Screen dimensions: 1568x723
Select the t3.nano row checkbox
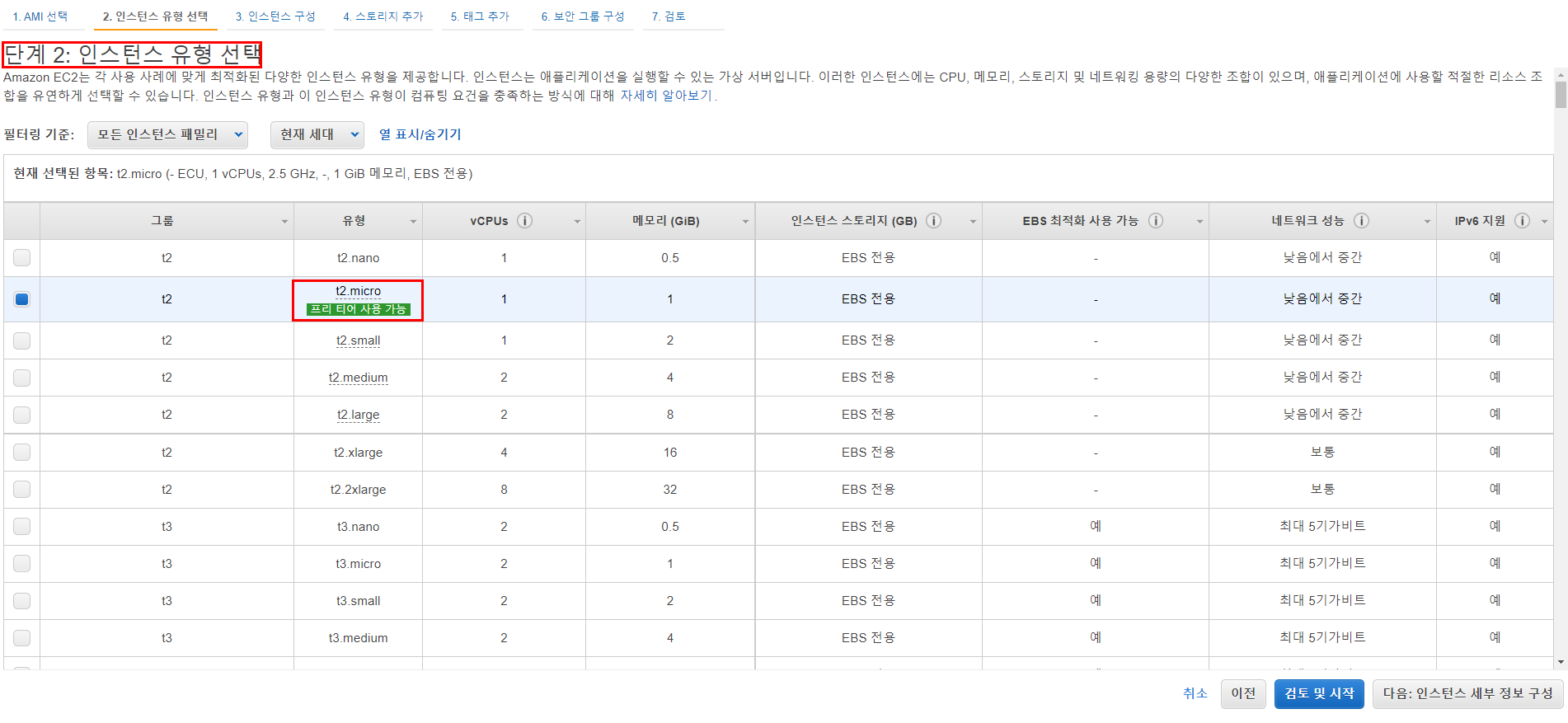(x=22, y=527)
